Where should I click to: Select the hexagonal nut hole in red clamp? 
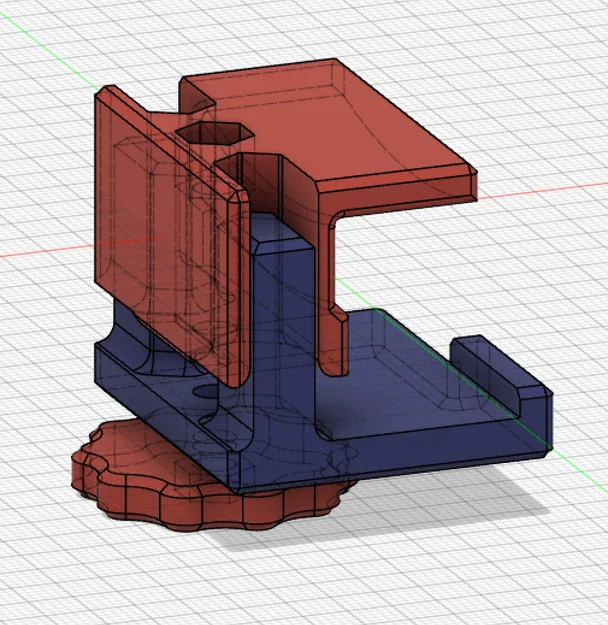[214, 133]
